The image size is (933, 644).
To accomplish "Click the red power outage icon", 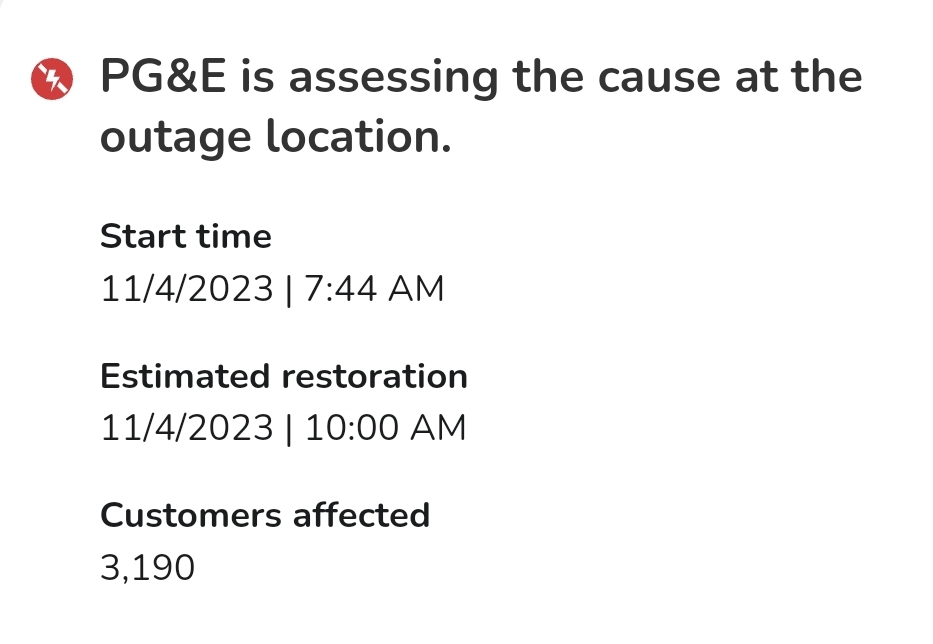I will pos(52,79).
